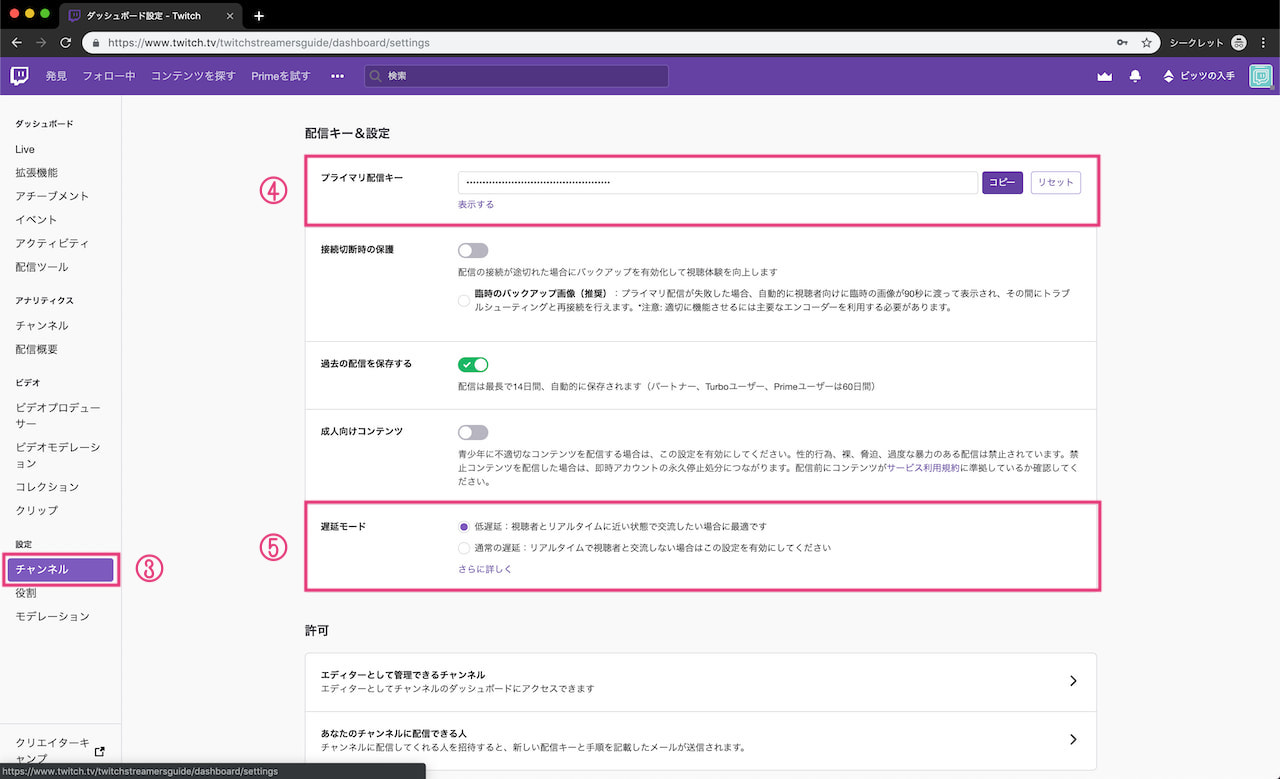Click the search magnifier icon
This screenshot has height=779, width=1280.
(375, 76)
